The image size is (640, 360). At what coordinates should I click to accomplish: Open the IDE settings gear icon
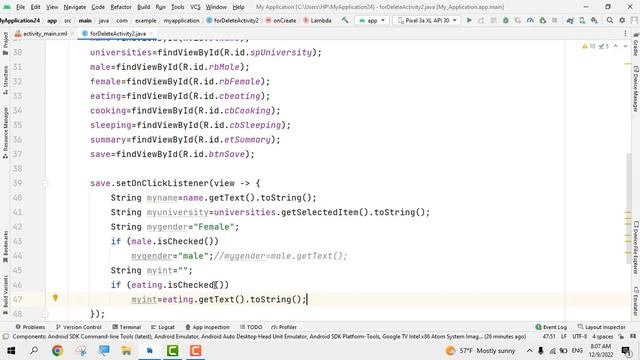[622, 20]
